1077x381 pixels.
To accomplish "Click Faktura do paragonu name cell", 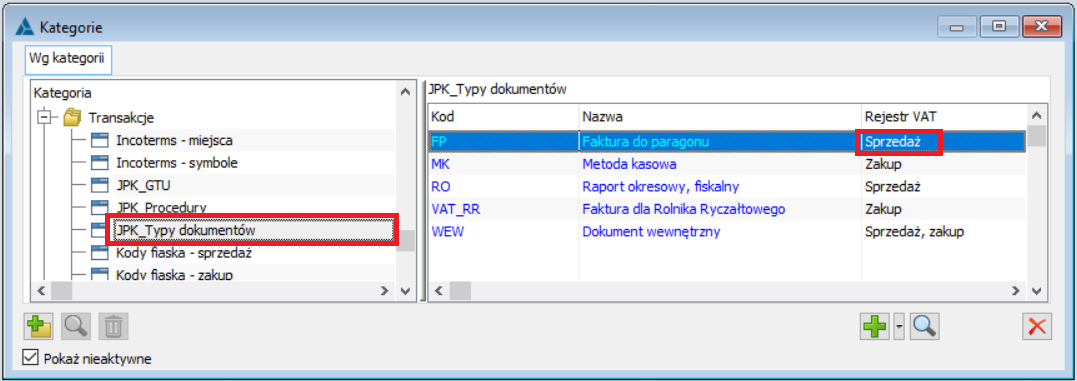I will point(720,141).
